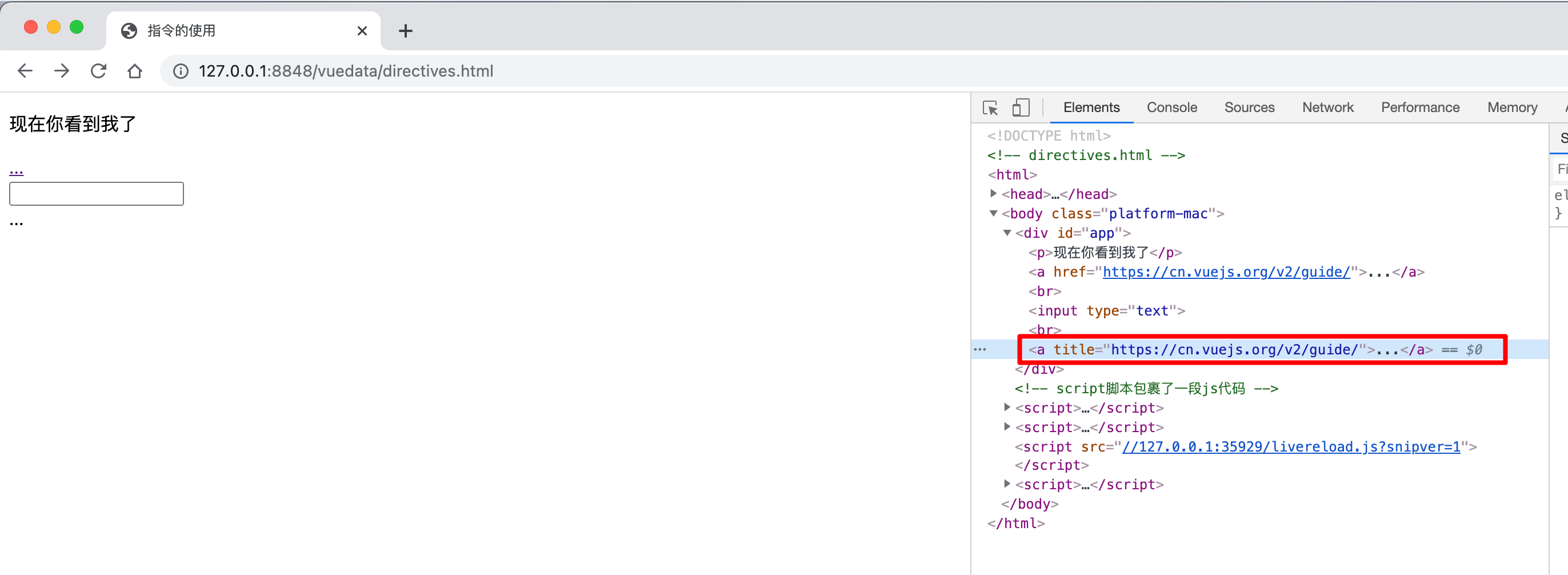Select the closing /body tag line
Viewport: 1568px width, 575px height.
(1029, 504)
